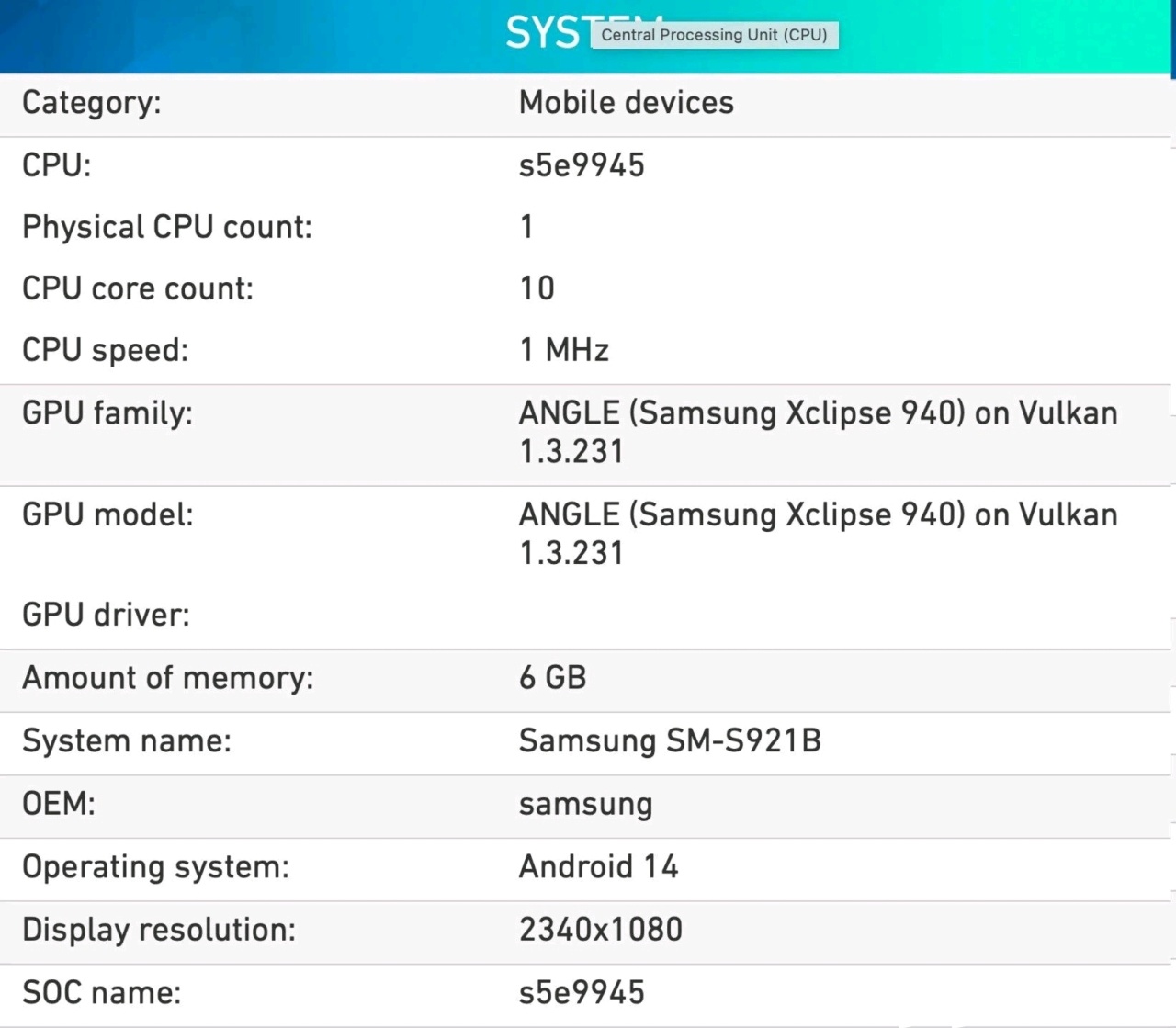Click the GPU family label
Screen dimensions: 1176x1028
107,412
